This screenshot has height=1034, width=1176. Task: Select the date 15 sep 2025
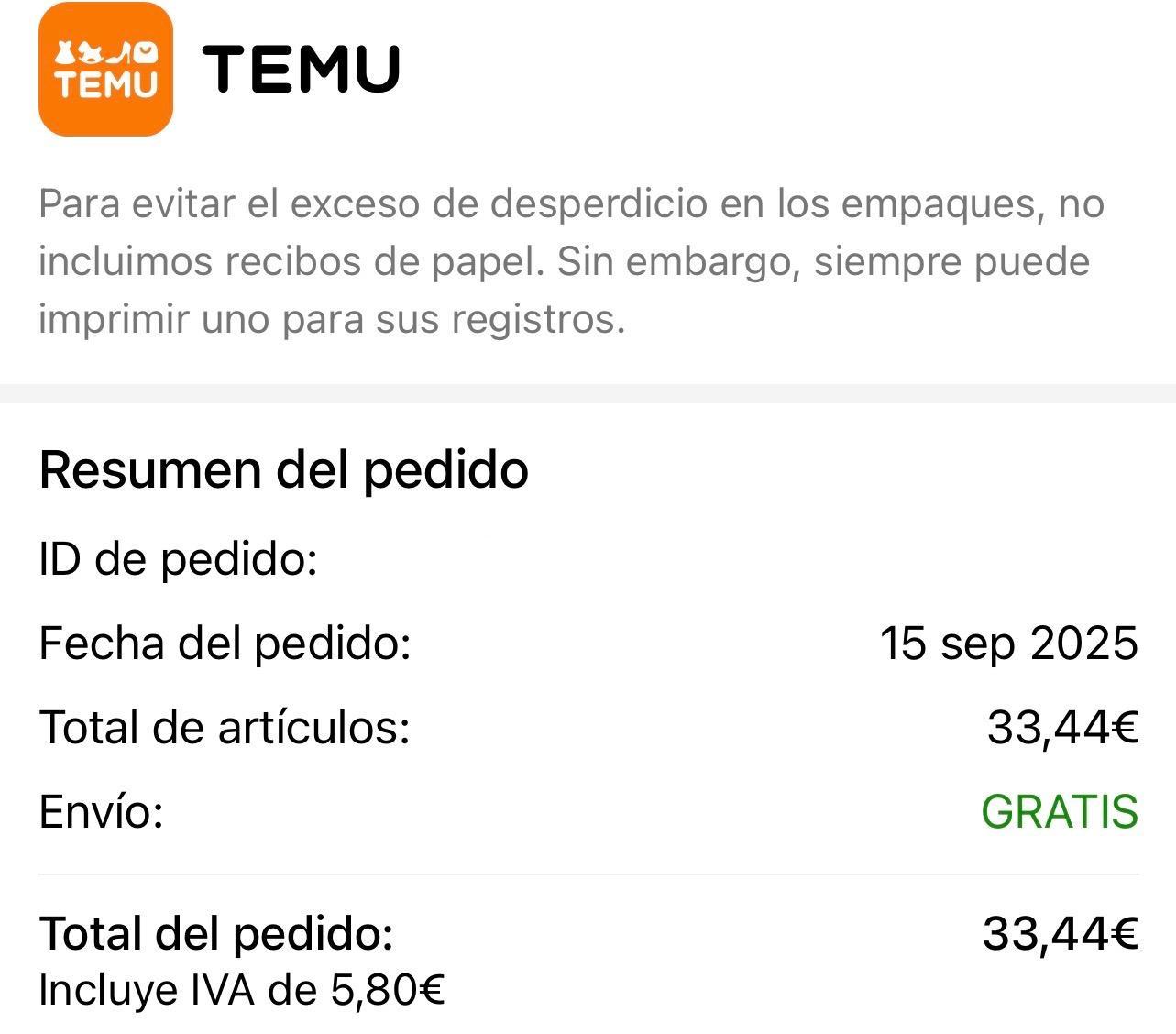pos(1008,643)
